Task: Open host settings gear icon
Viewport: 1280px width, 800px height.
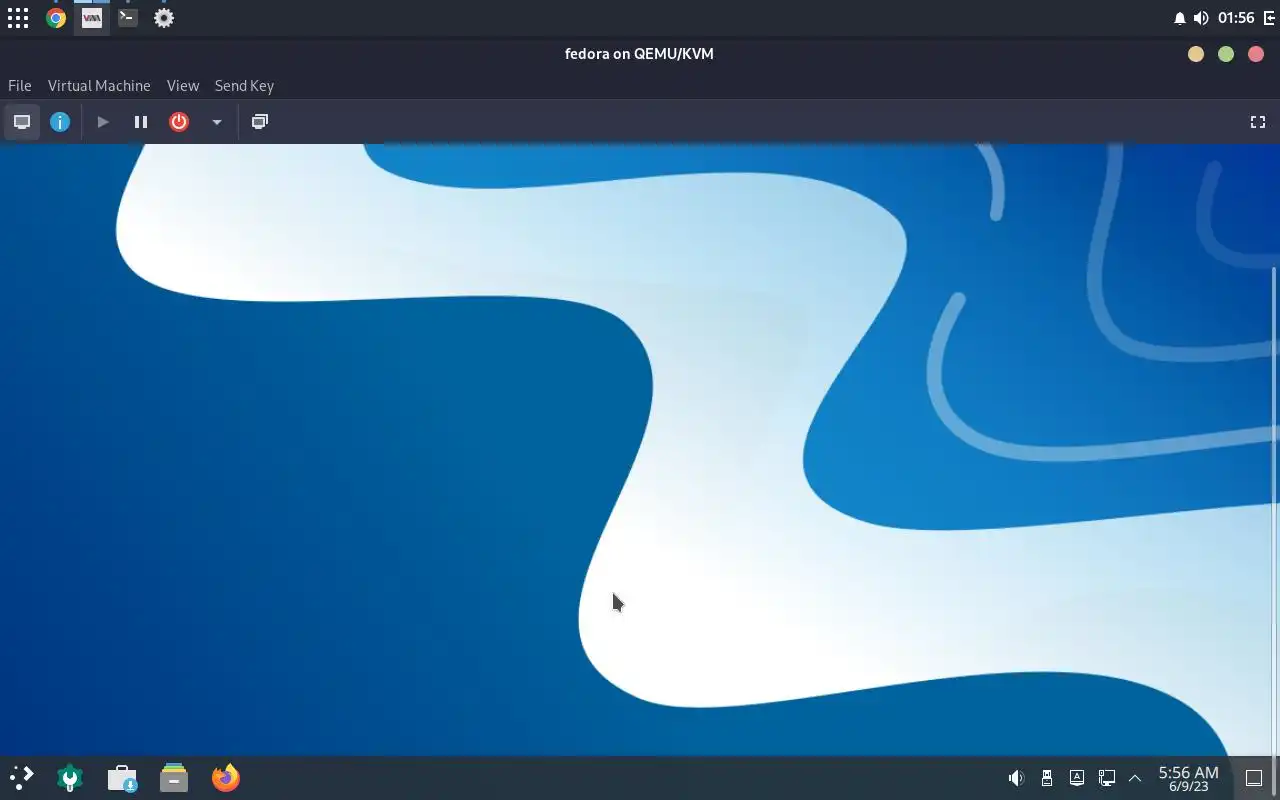Action: tap(164, 18)
